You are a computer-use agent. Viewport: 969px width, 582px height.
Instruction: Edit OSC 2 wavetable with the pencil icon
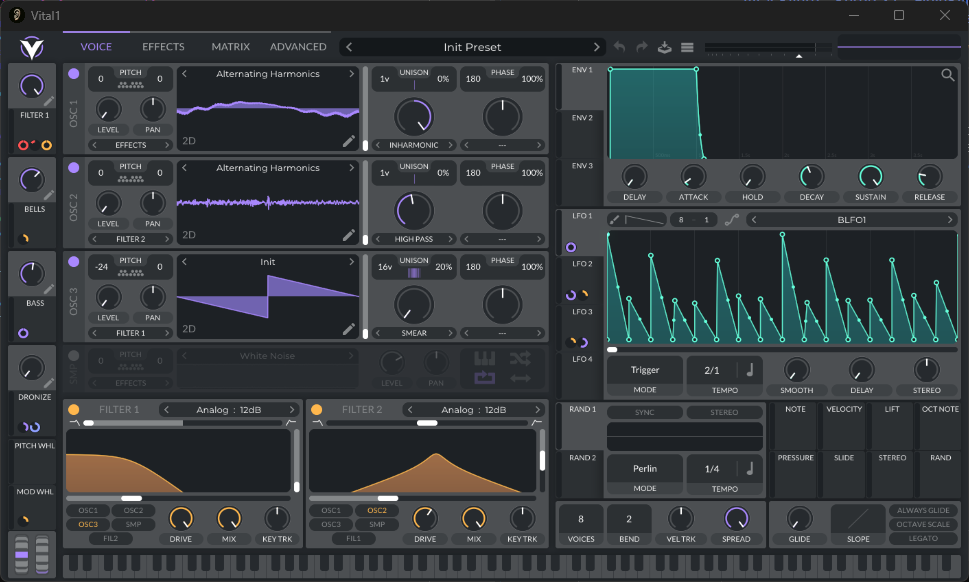click(349, 235)
